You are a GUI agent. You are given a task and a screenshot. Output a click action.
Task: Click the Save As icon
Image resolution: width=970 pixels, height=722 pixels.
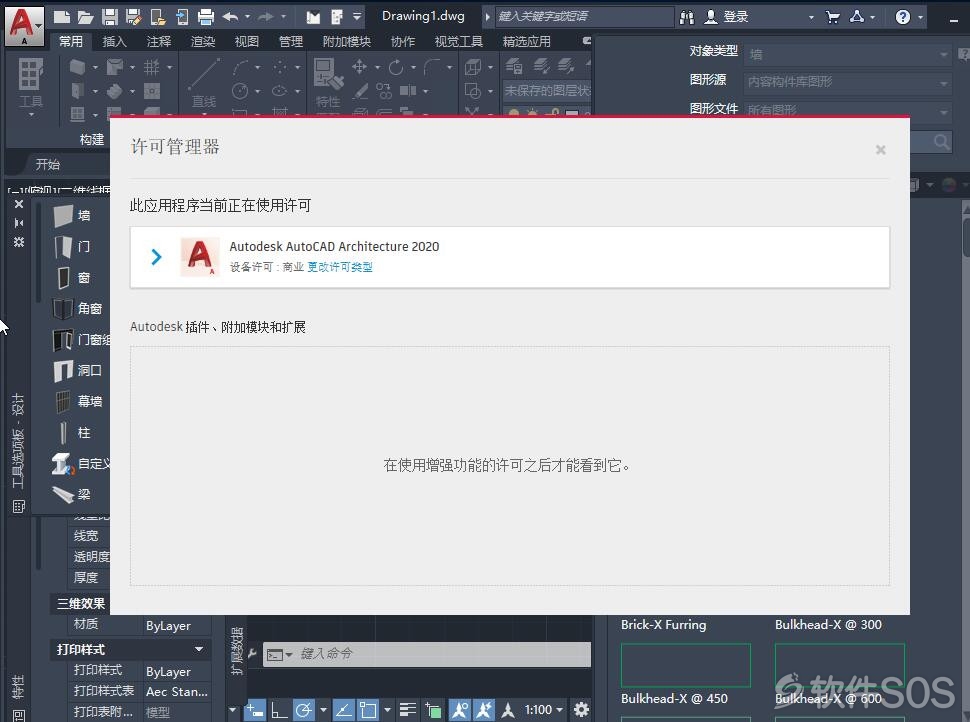(133, 17)
